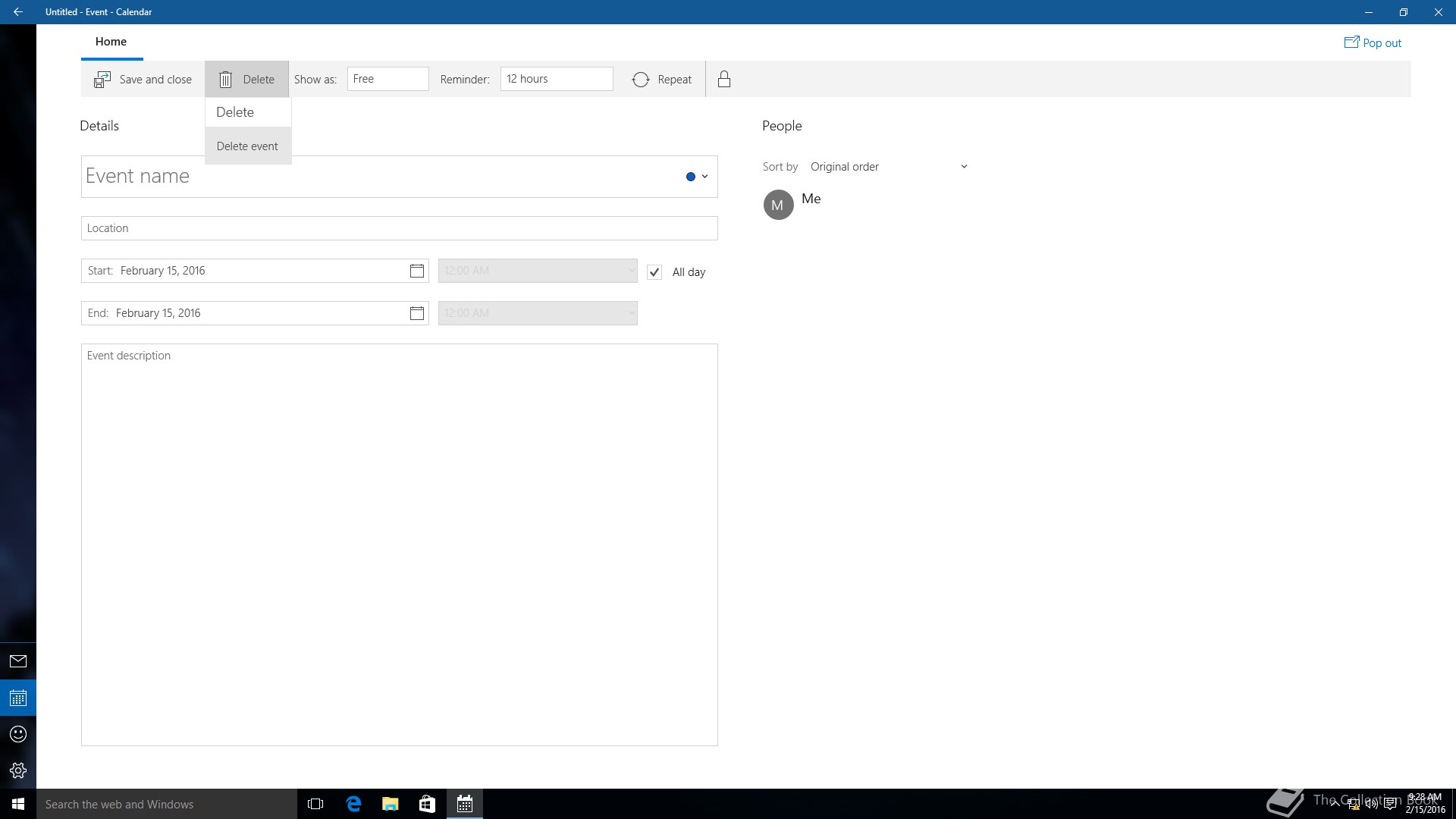Click the Save and close icon
1456x819 pixels.
coord(102,80)
